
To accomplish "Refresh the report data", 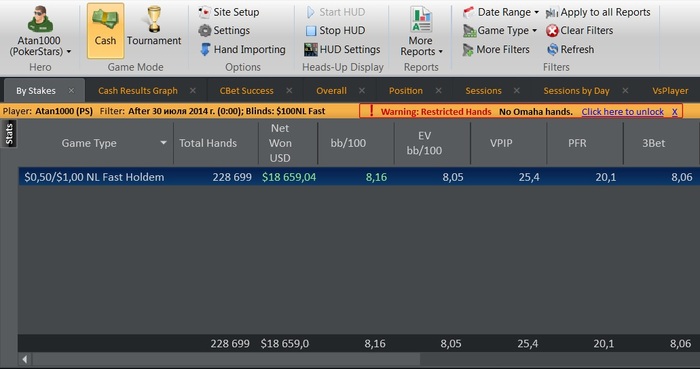I will tap(571, 49).
